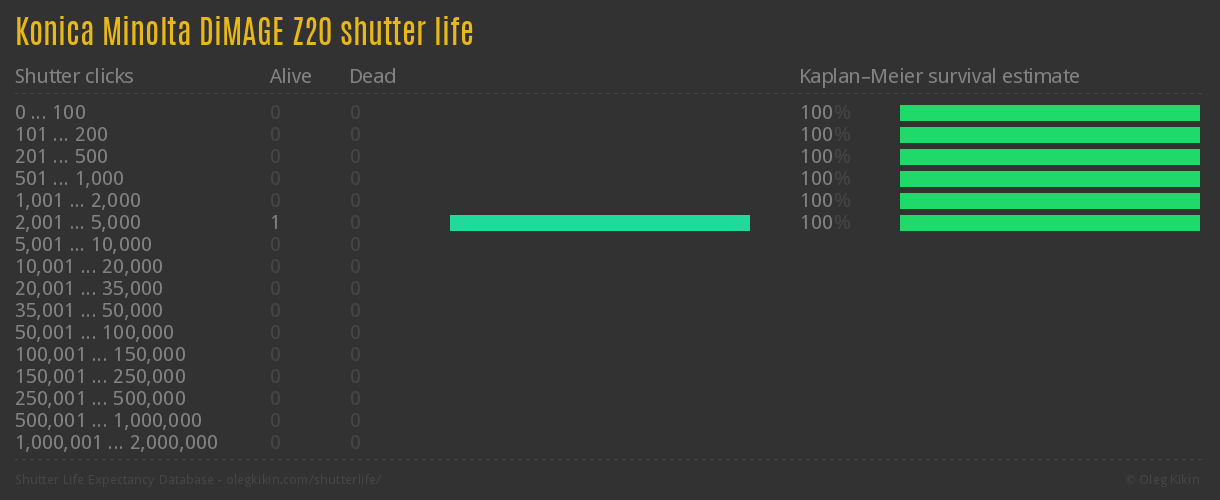Image resolution: width=1220 pixels, height=500 pixels.
Task: Select the 2,001 ... 5,000 row label
Action: (x=78, y=222)
